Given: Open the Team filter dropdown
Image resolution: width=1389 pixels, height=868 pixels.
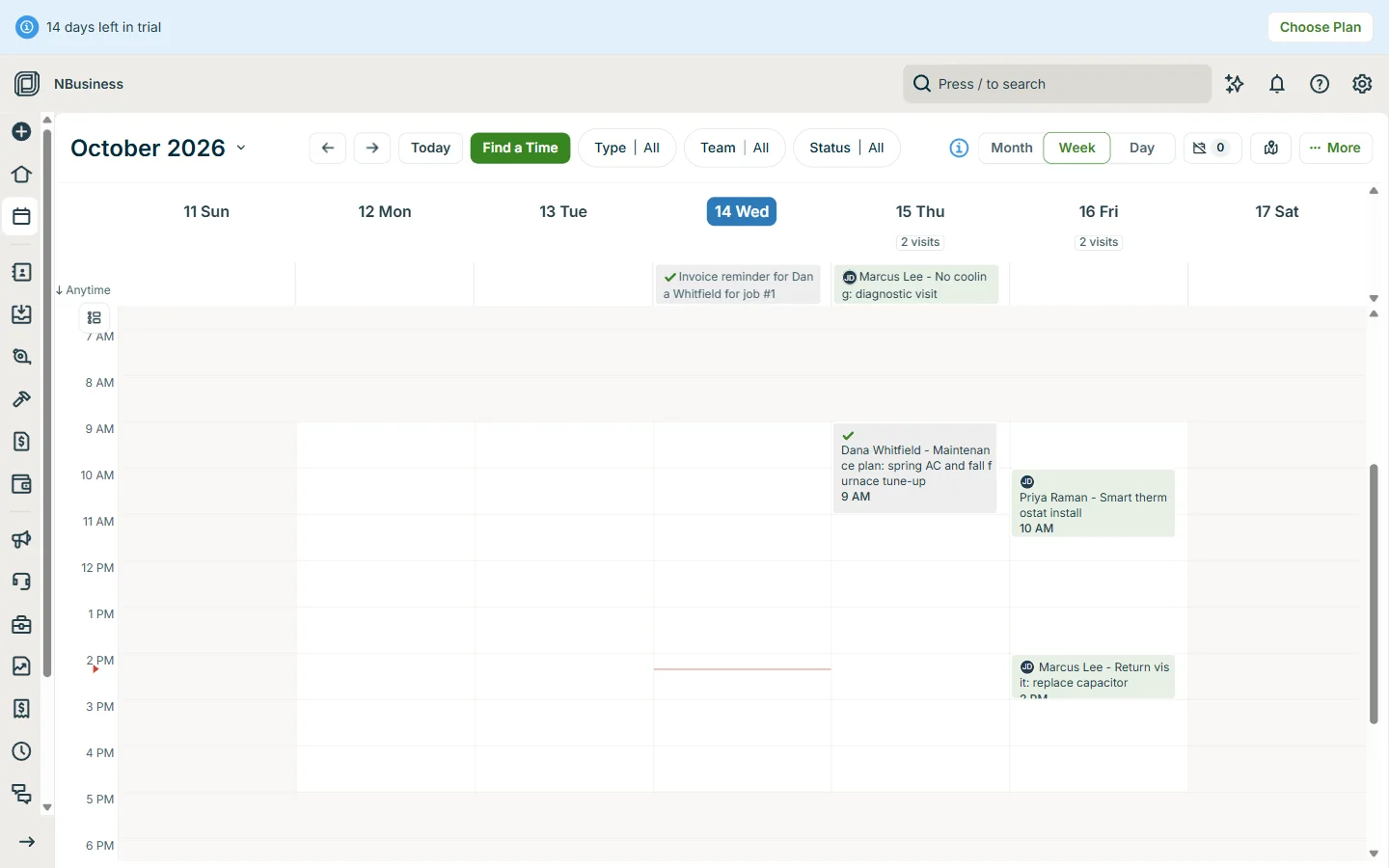Looking at the screenshot, I should click(x=735, y=148).
